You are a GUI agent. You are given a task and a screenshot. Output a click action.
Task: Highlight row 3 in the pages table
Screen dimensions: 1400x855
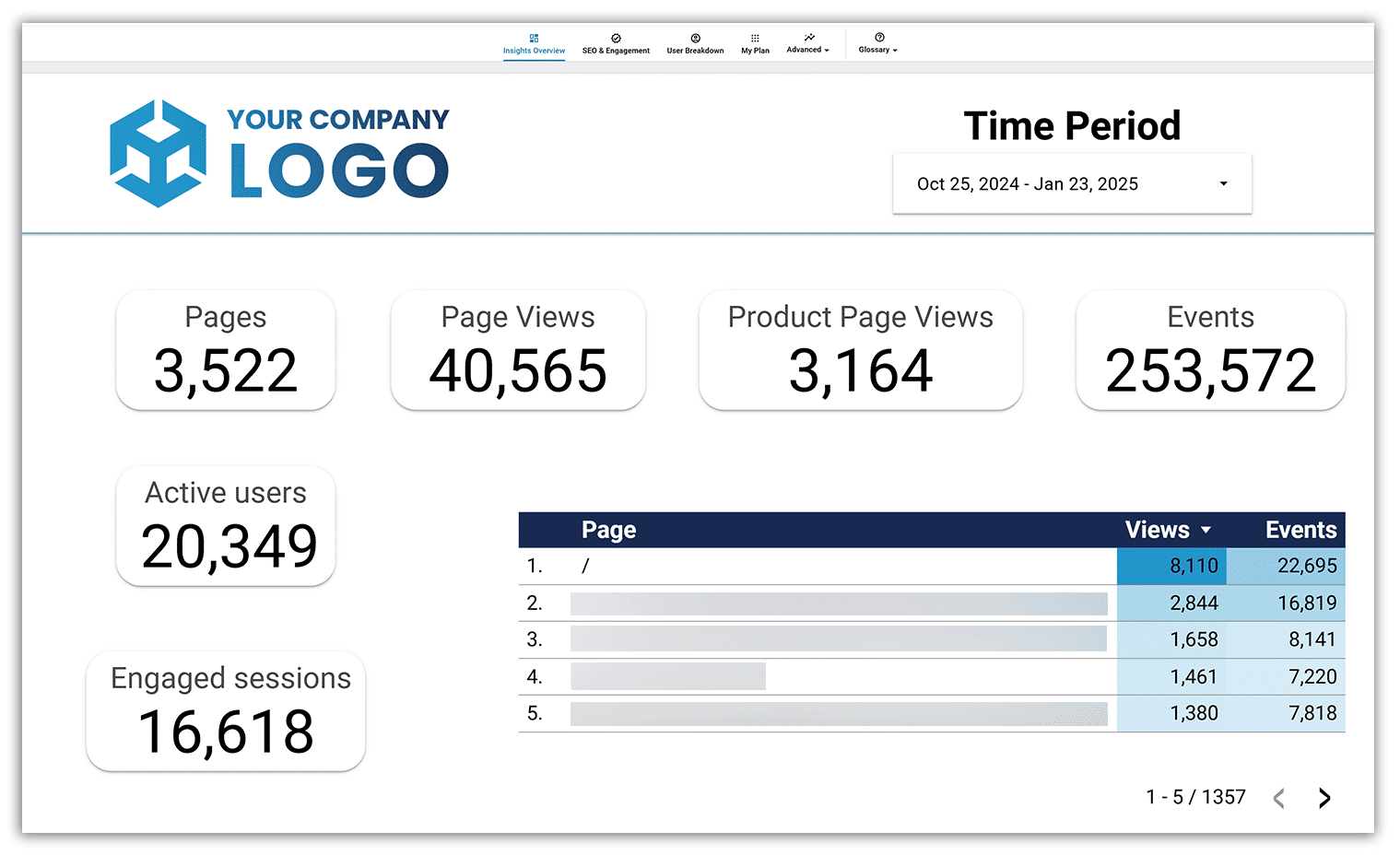pyautogui.click(x=829, y=638)
